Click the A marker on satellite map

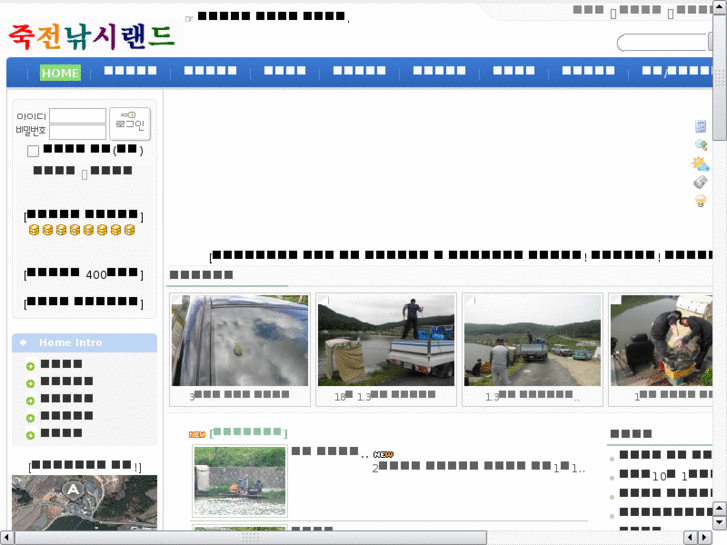point(73,489)
